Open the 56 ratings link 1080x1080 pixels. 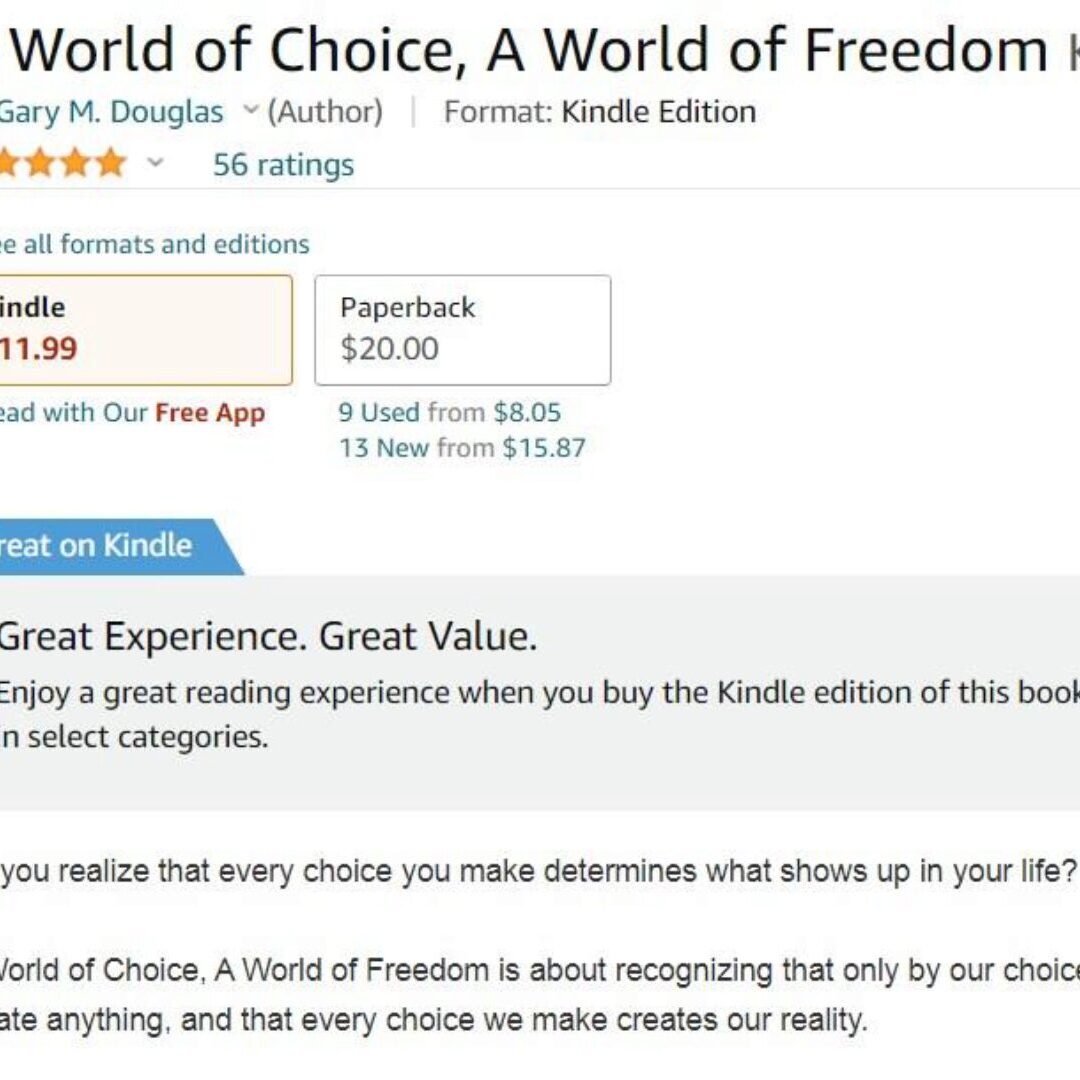(x=283, y=164)
